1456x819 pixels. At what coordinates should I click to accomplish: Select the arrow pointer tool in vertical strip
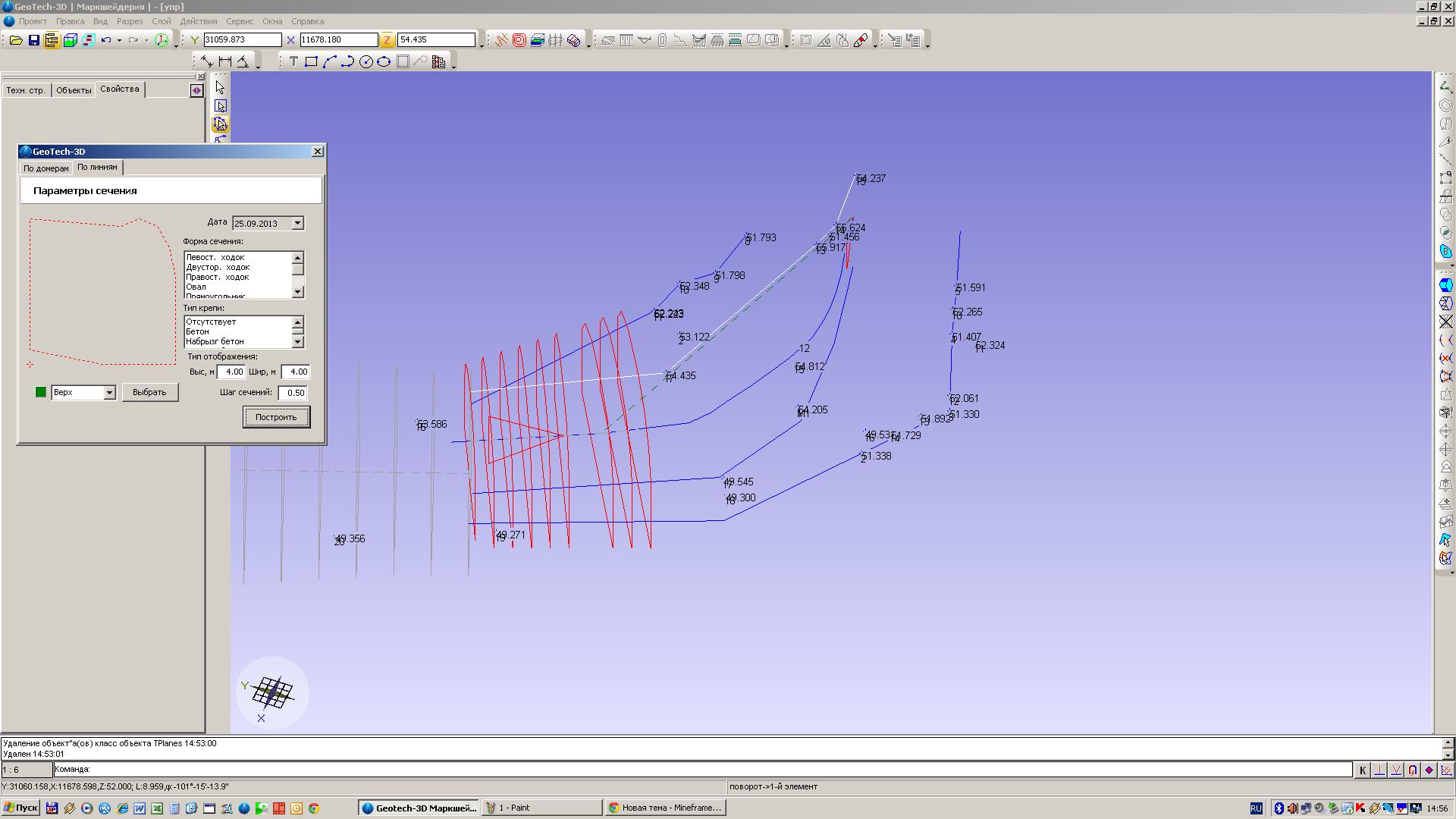[x=220, y=87]
